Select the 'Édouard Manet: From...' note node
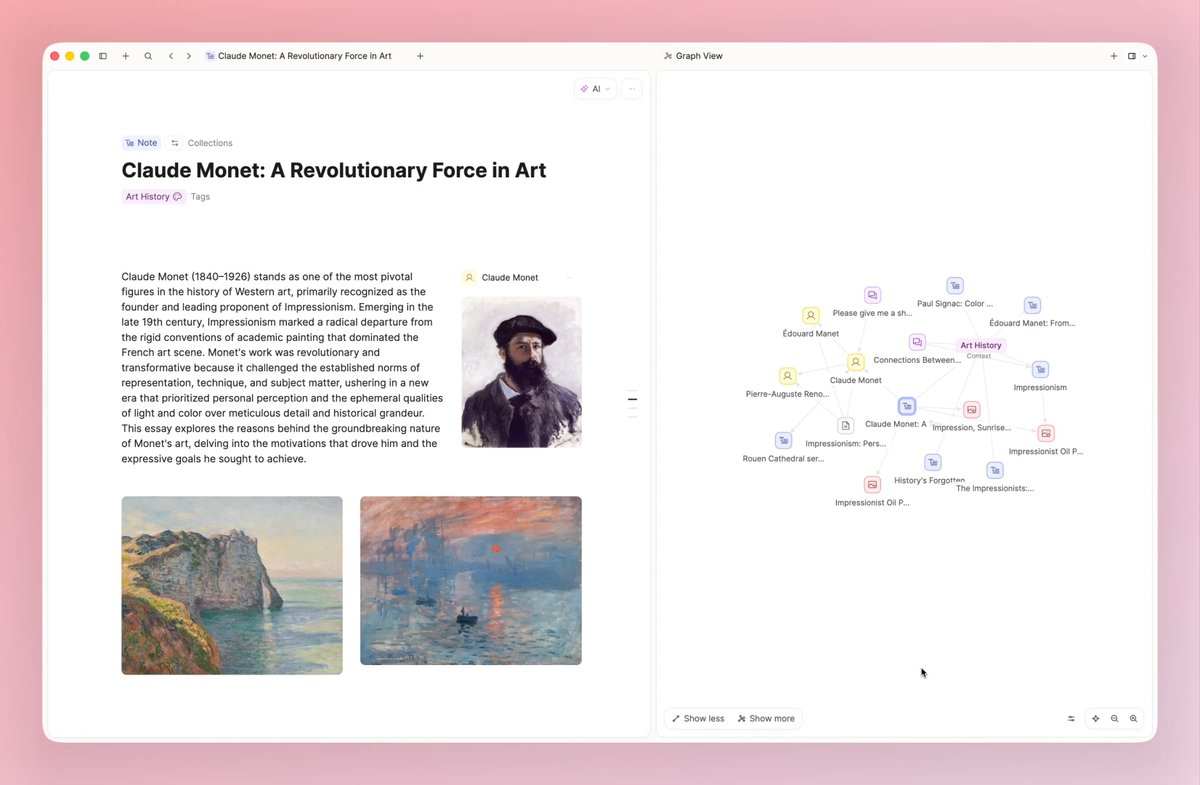1200x785 pixels. (1032, 305)
